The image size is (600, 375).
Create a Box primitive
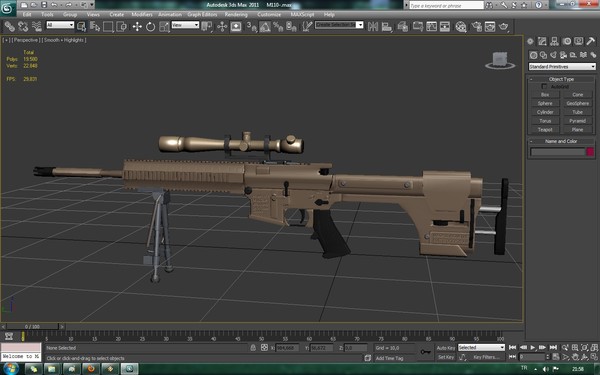[x=545, y=95]
